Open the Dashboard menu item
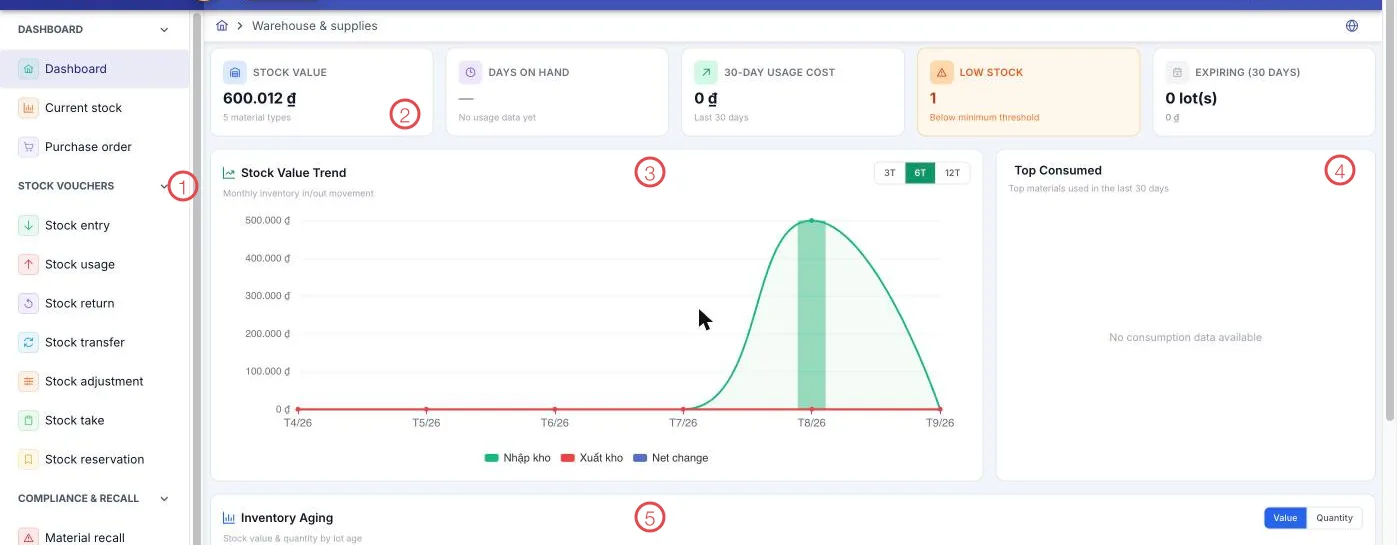The image size is (1397, 545). tap(94, 69)
